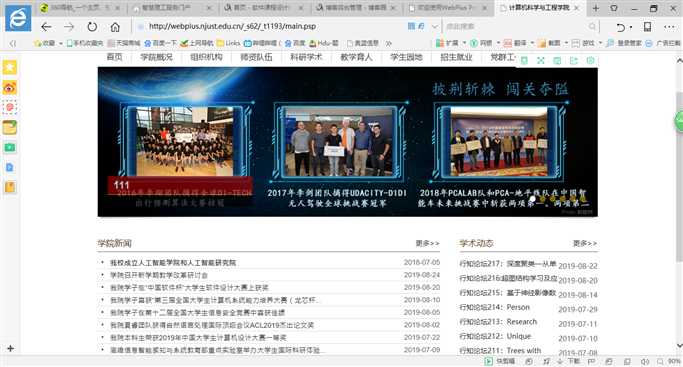
Task: Open 学院概况 in the page navigation
Action: click(156, 57)
